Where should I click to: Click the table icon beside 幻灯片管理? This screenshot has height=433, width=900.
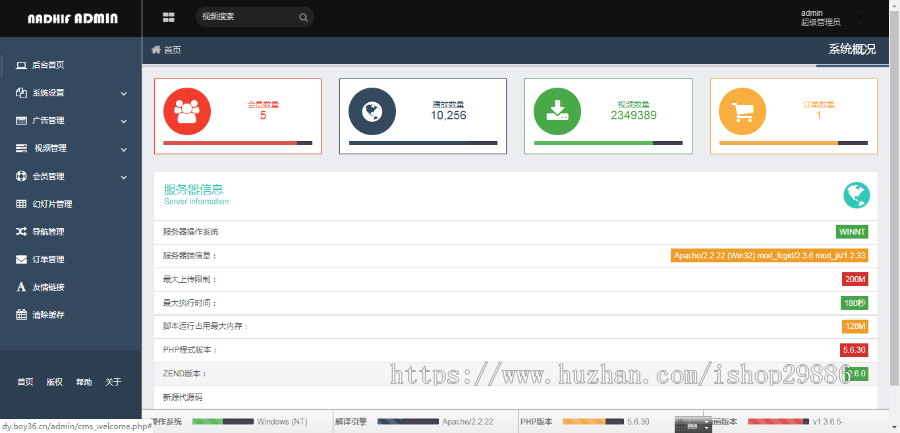[21, 204]
